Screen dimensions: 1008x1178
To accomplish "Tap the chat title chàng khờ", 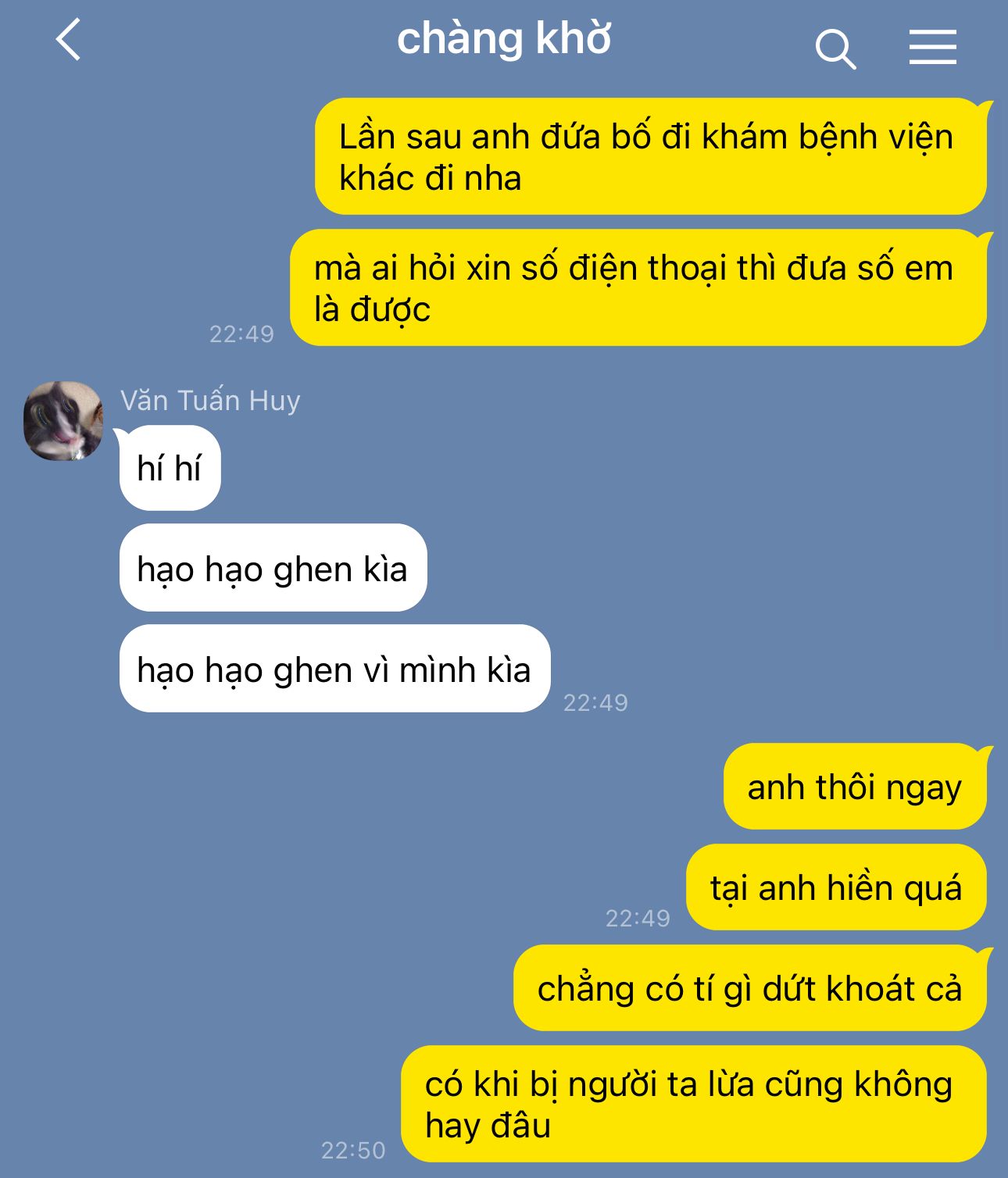I will [504, 39].
